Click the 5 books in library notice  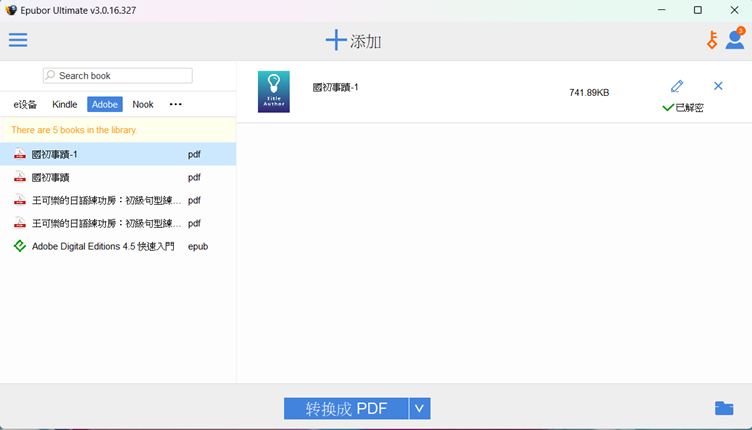tap(74, 130)
